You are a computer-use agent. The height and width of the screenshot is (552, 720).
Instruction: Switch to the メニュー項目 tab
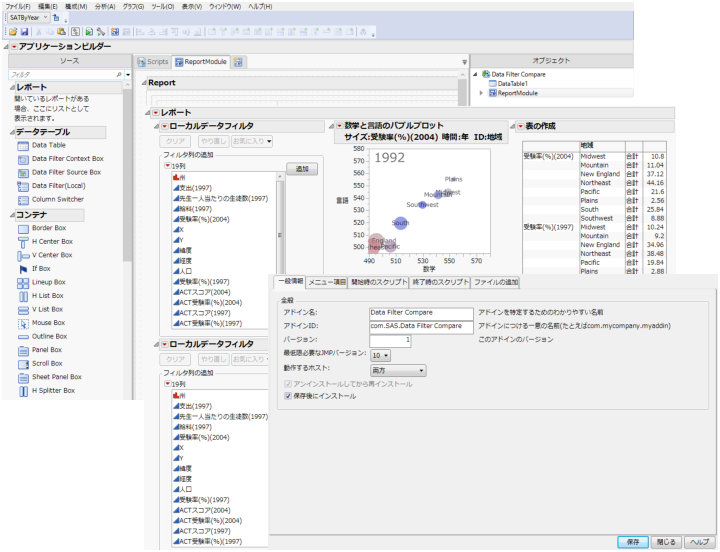tap(326, 282)
